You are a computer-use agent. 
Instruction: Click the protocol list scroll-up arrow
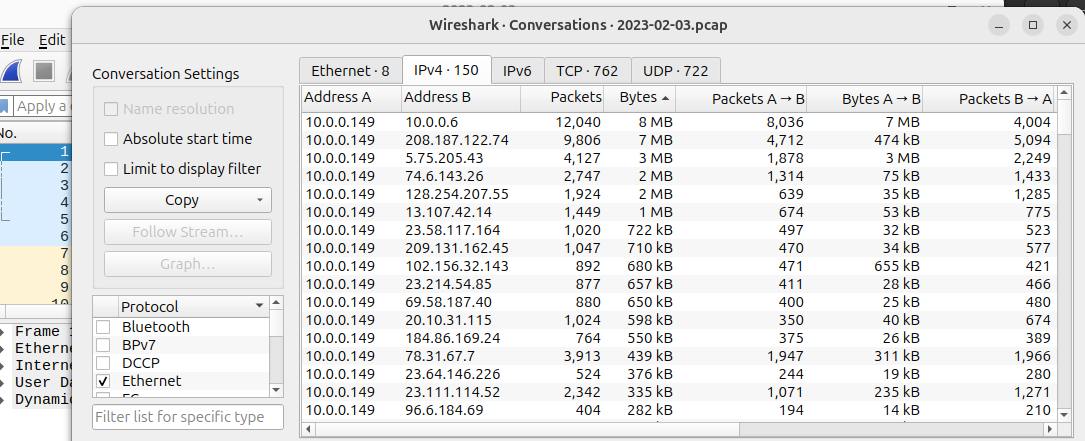click(x=276, y=303)
